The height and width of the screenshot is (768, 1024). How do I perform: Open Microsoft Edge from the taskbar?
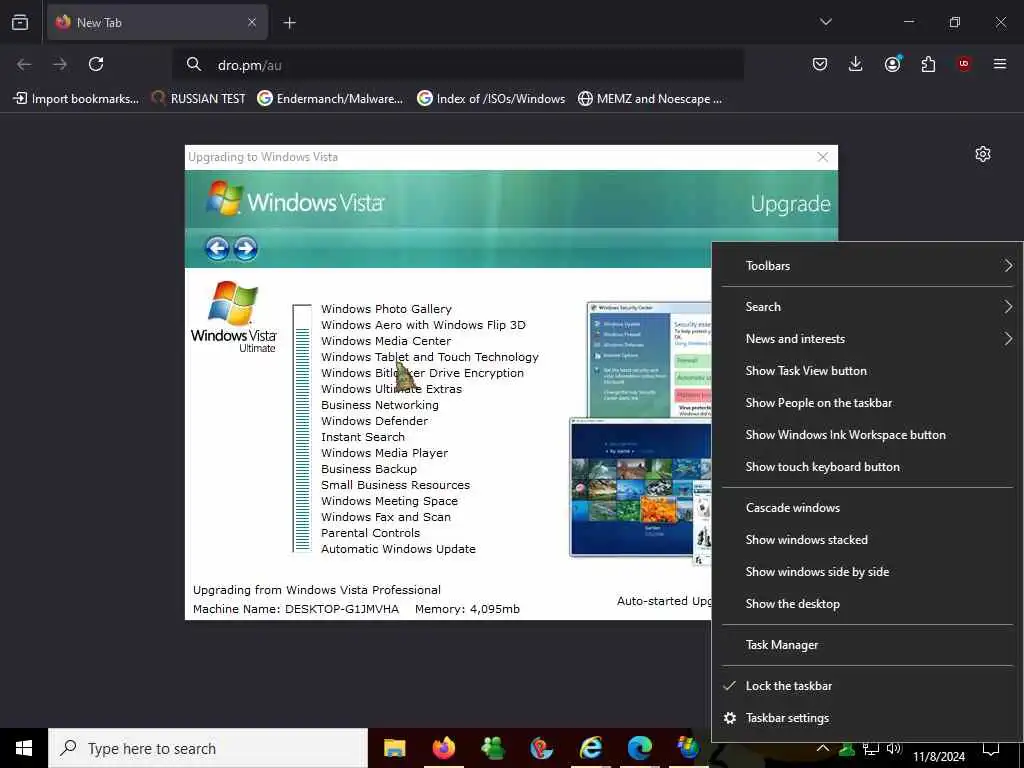(639, 748)
